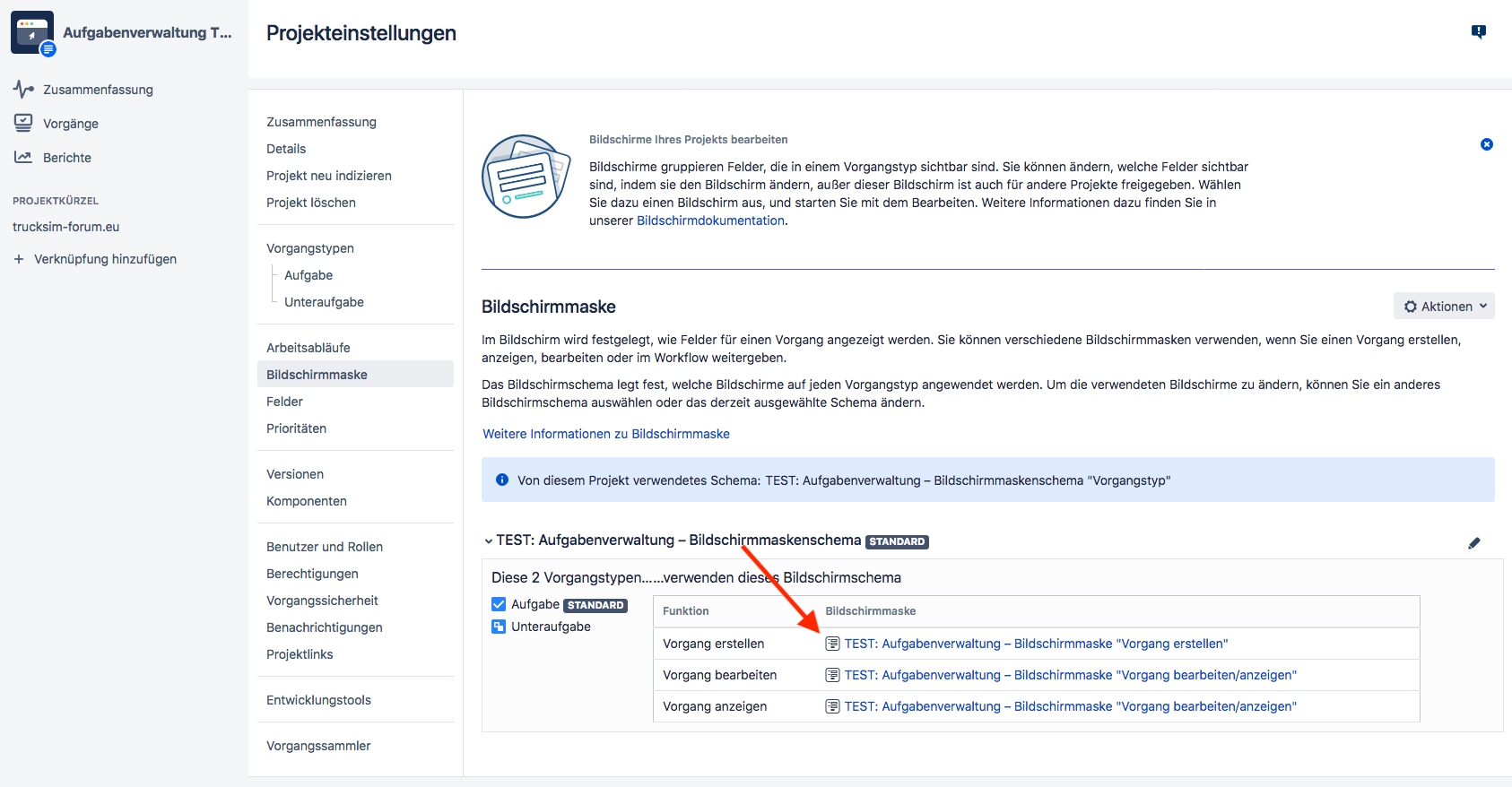
Task: Click screen icon beside "Vorgang erstellen" link
Action: tap(832, 644)
